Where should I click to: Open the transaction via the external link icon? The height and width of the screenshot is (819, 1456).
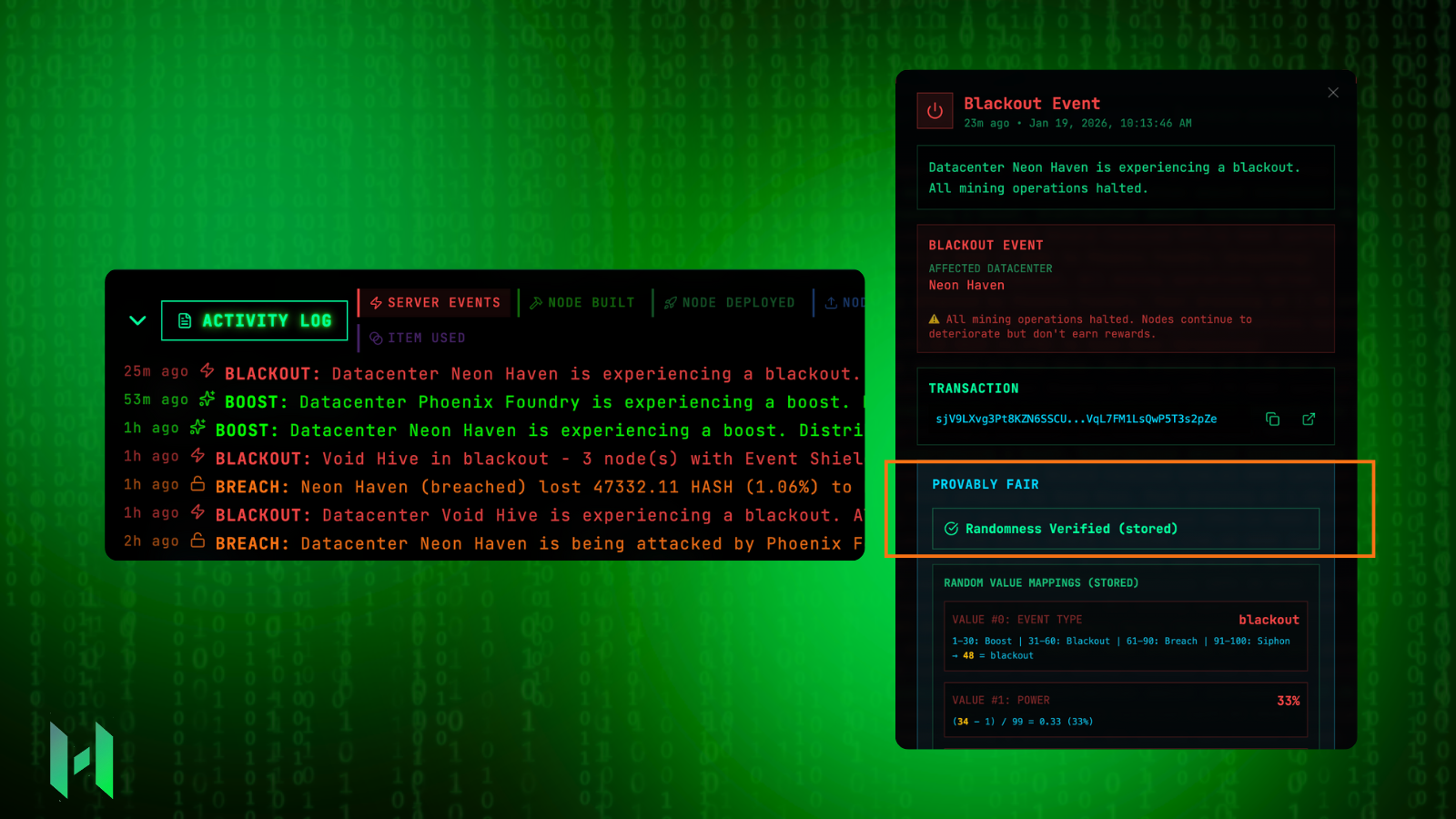1309,420
